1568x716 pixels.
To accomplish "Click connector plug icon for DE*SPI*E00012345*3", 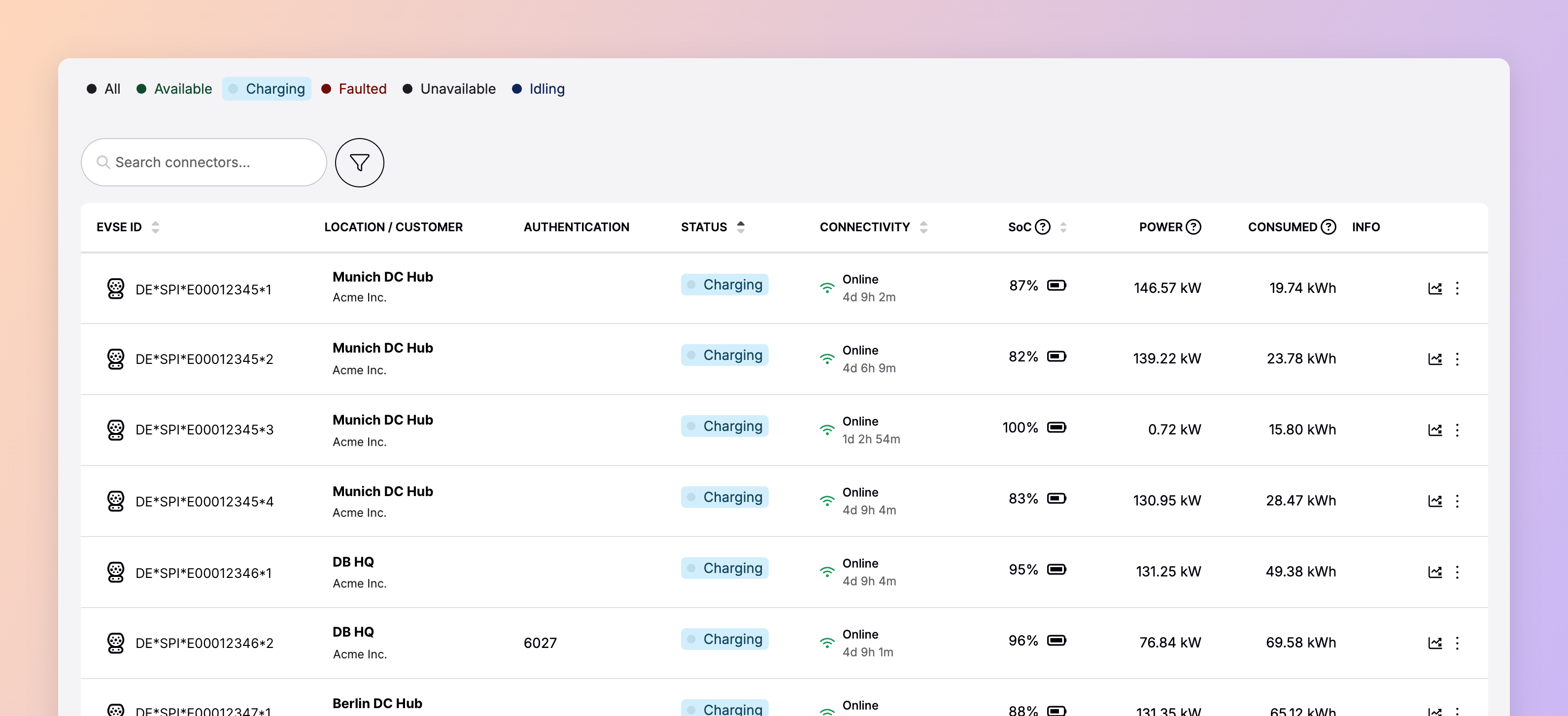I will [116, 430].
